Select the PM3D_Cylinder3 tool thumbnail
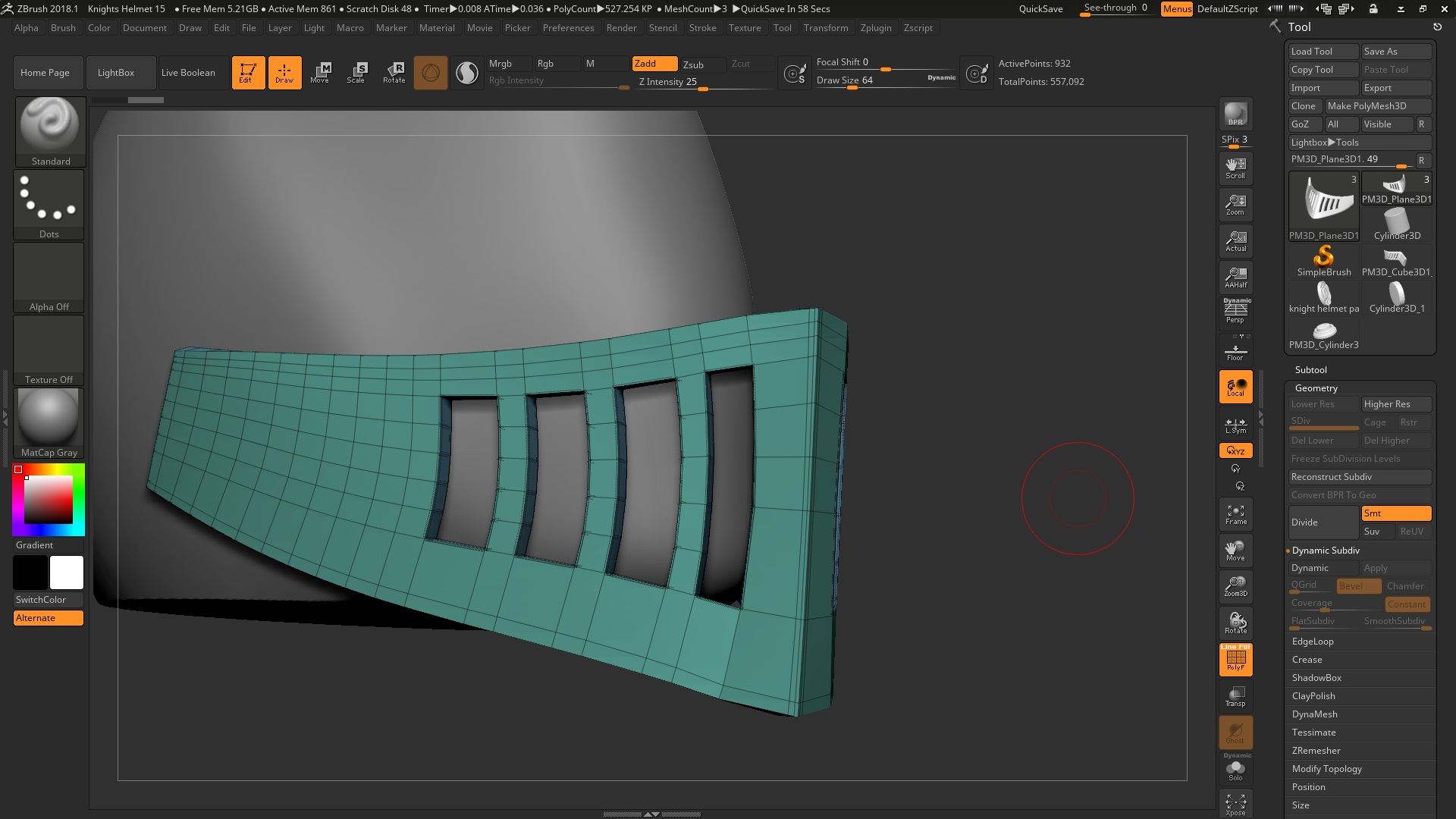Image resolution: width=1456 pixels, height=819 pixels. tap(1323, 334)
